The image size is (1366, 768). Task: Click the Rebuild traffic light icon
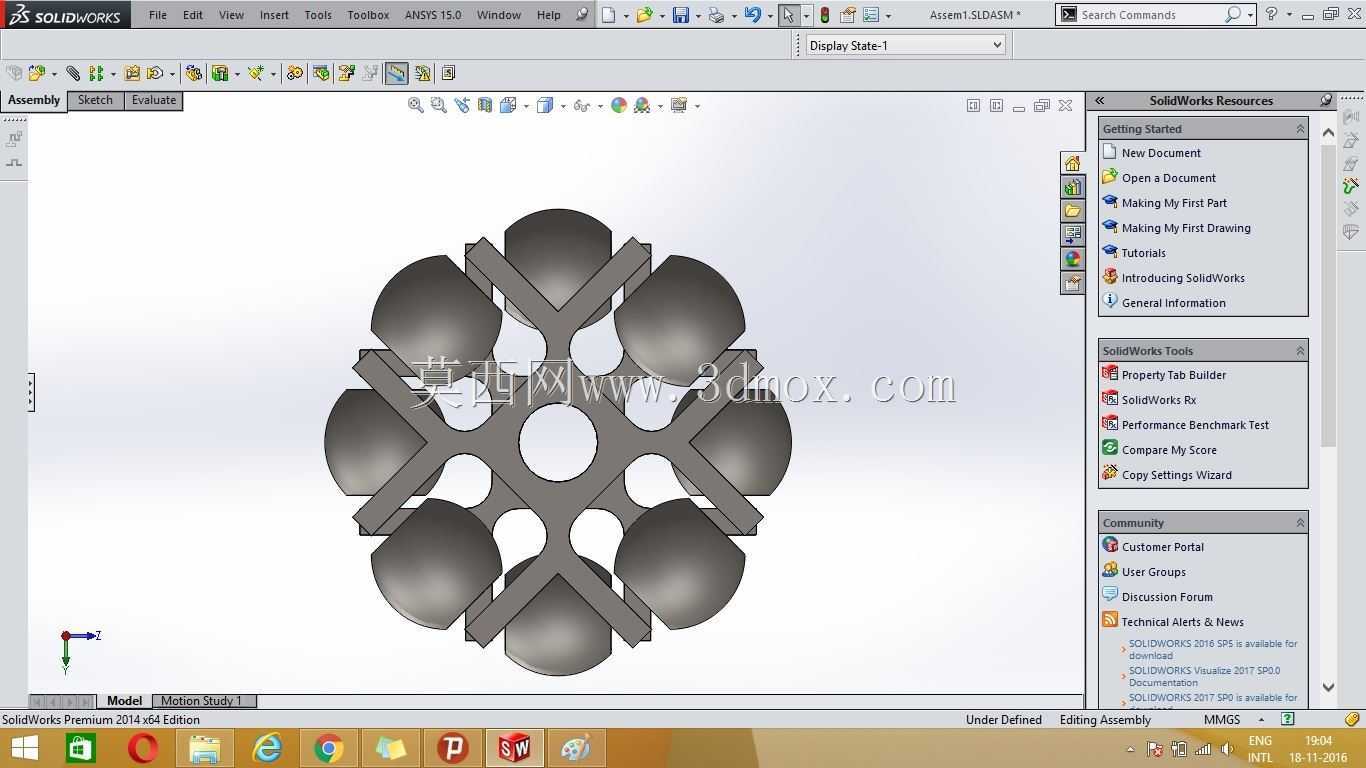coord(824,15)
